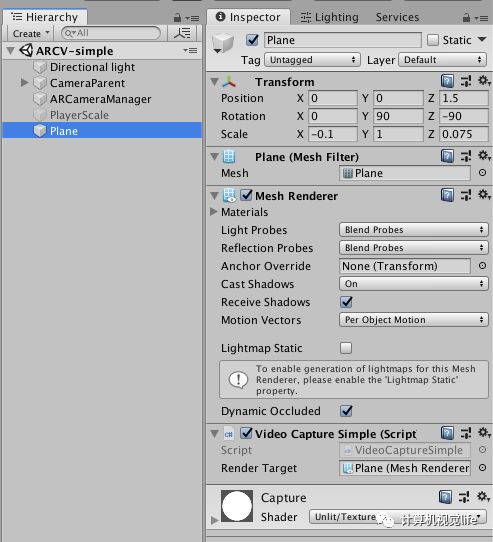Open the Create menu in Hierarchy
493x542 pixels.
tap(30, 34)
